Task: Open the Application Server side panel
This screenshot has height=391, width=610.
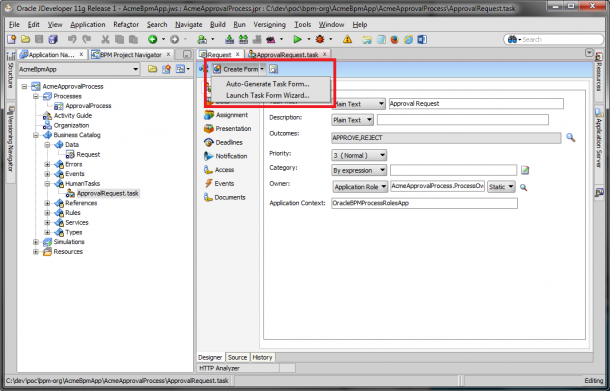Action: click(x=599, y=138)
